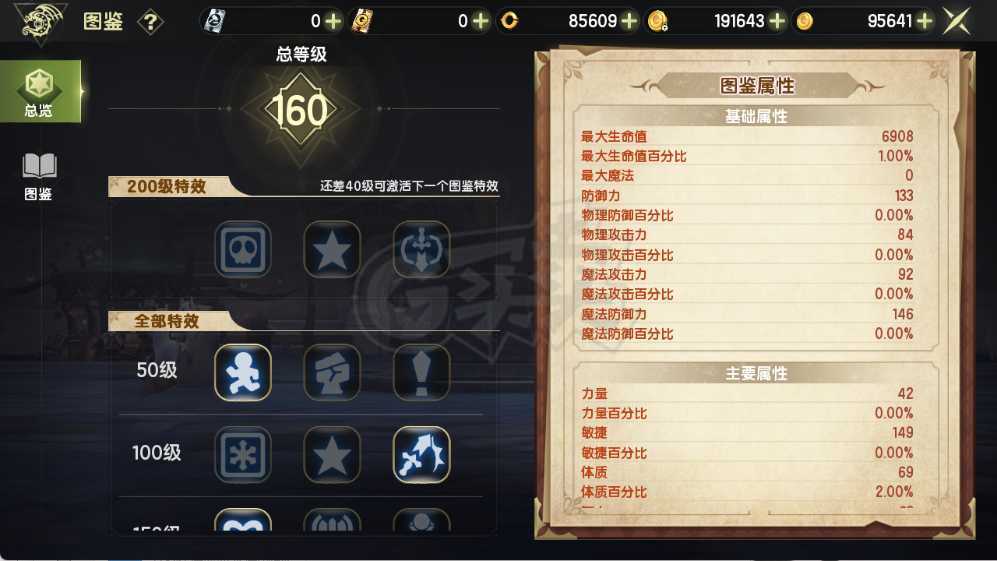Select the star icon under 200级特效
The image size is (997, 561).
(332, 249)
